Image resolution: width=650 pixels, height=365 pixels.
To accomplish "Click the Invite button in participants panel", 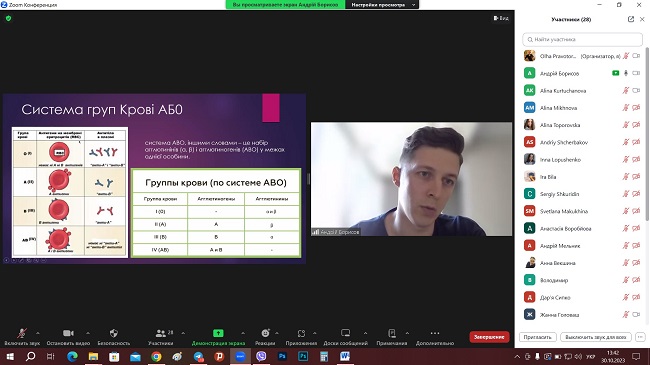I will [537, 337].
